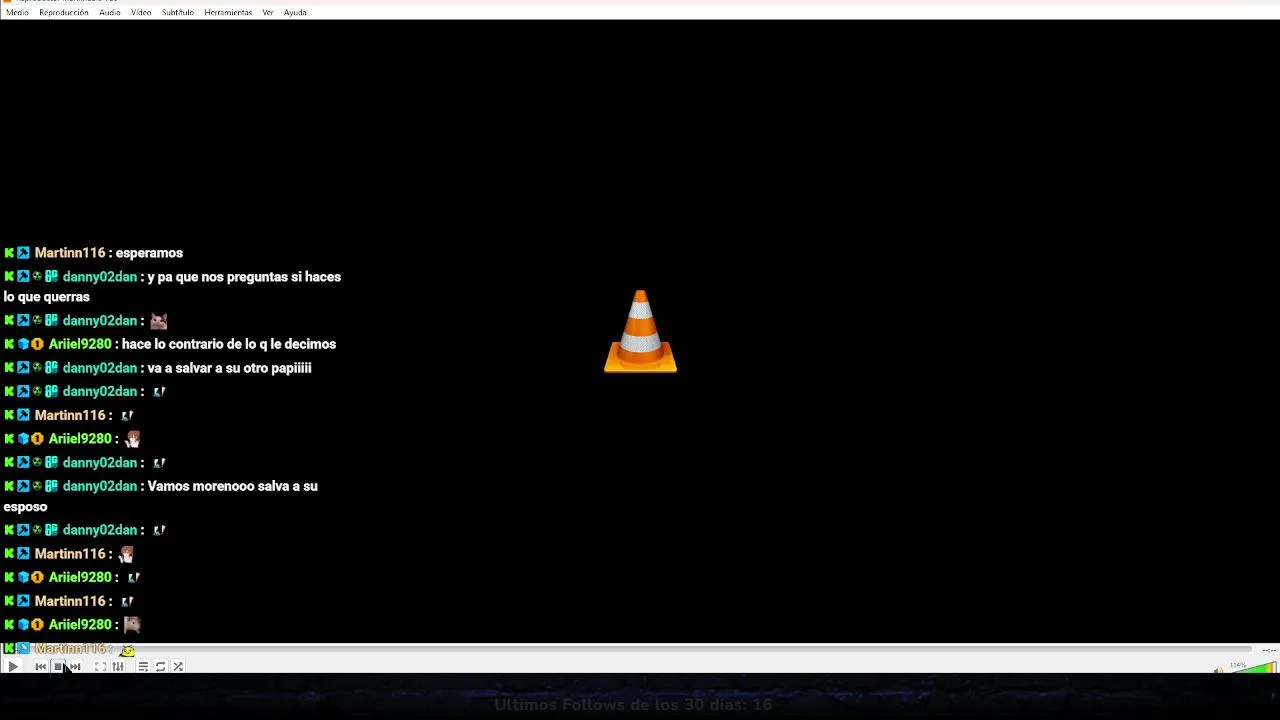
Task: Mute audio using the speaker icon
Action: [1218, 669]
